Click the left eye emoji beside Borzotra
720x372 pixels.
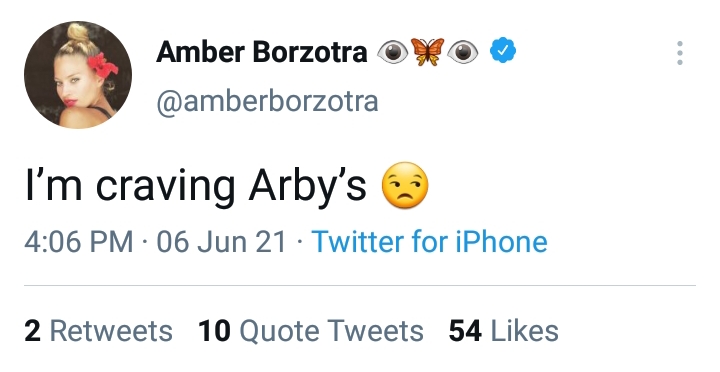click(x=393, y=52)
